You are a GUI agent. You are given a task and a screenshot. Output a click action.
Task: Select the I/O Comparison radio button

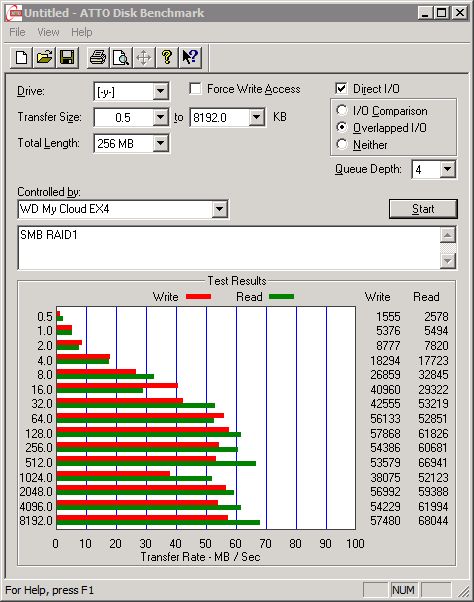342,111
